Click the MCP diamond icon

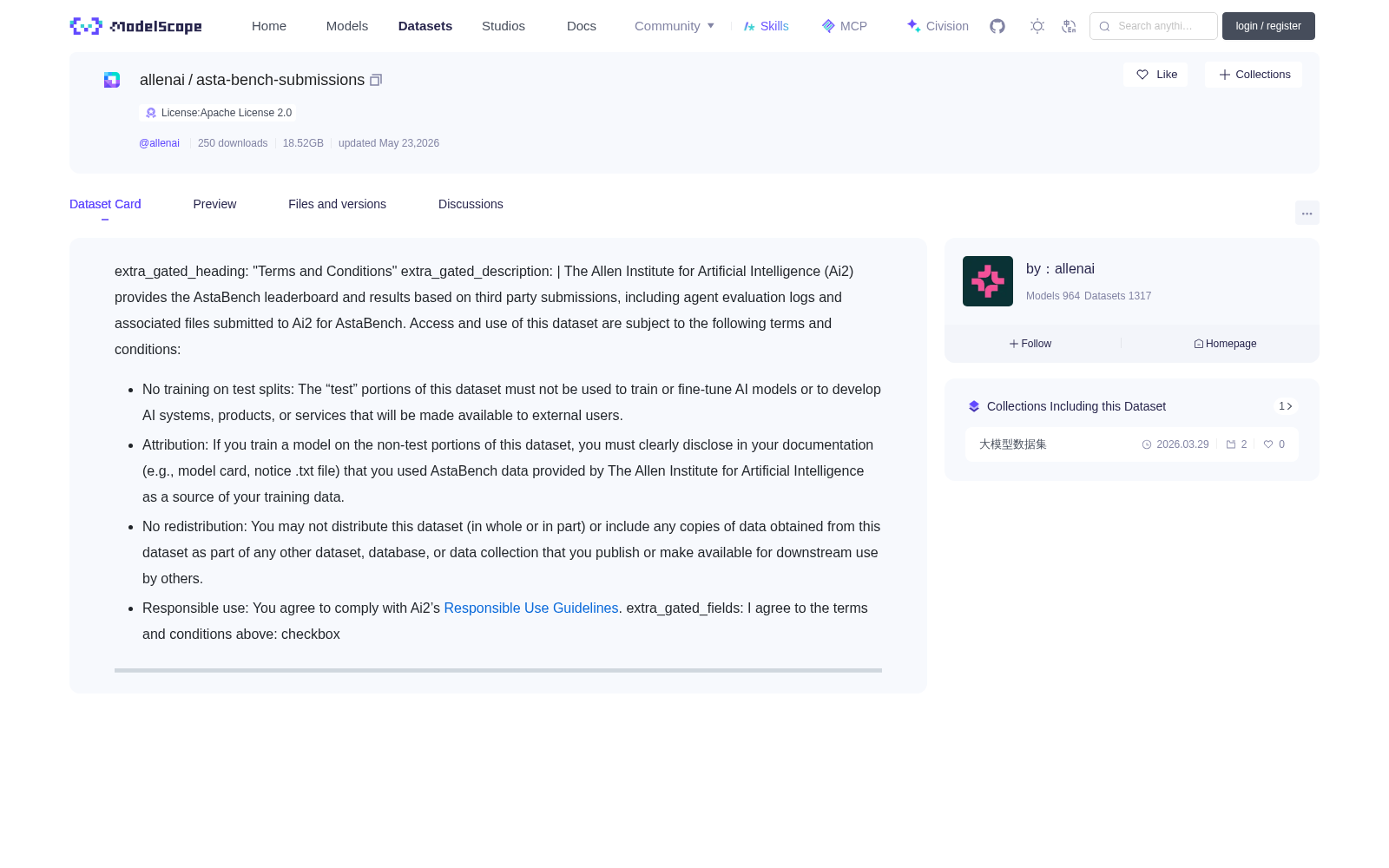point(828,26)
